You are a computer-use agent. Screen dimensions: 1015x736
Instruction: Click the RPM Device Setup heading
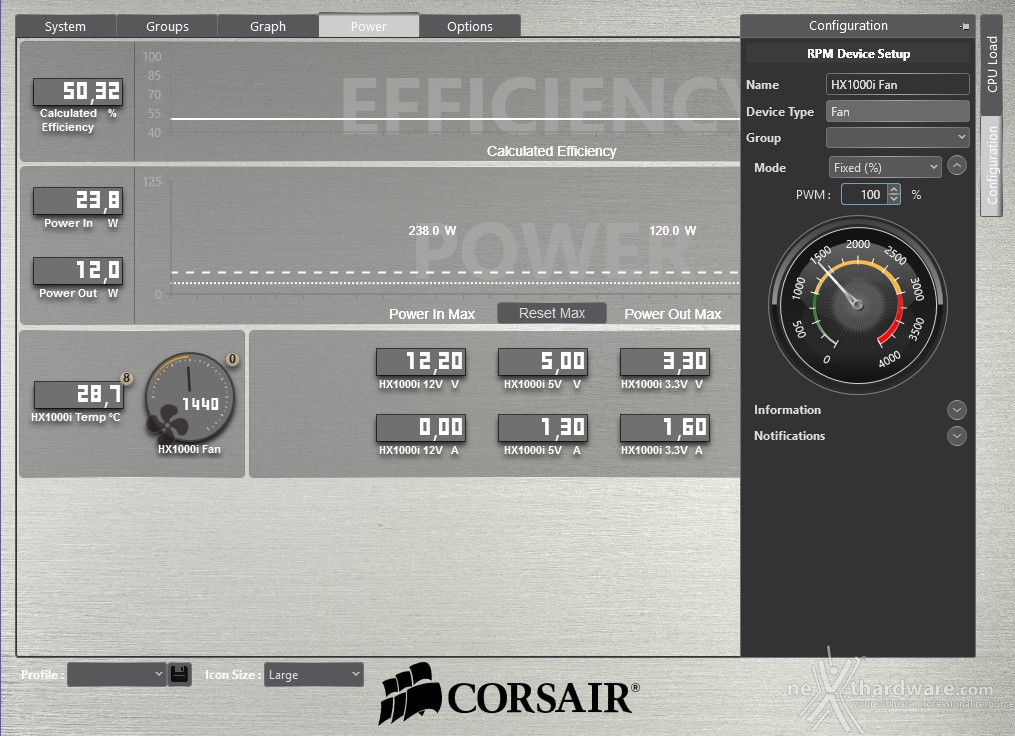pyautogui.click(x=858, y=54)
